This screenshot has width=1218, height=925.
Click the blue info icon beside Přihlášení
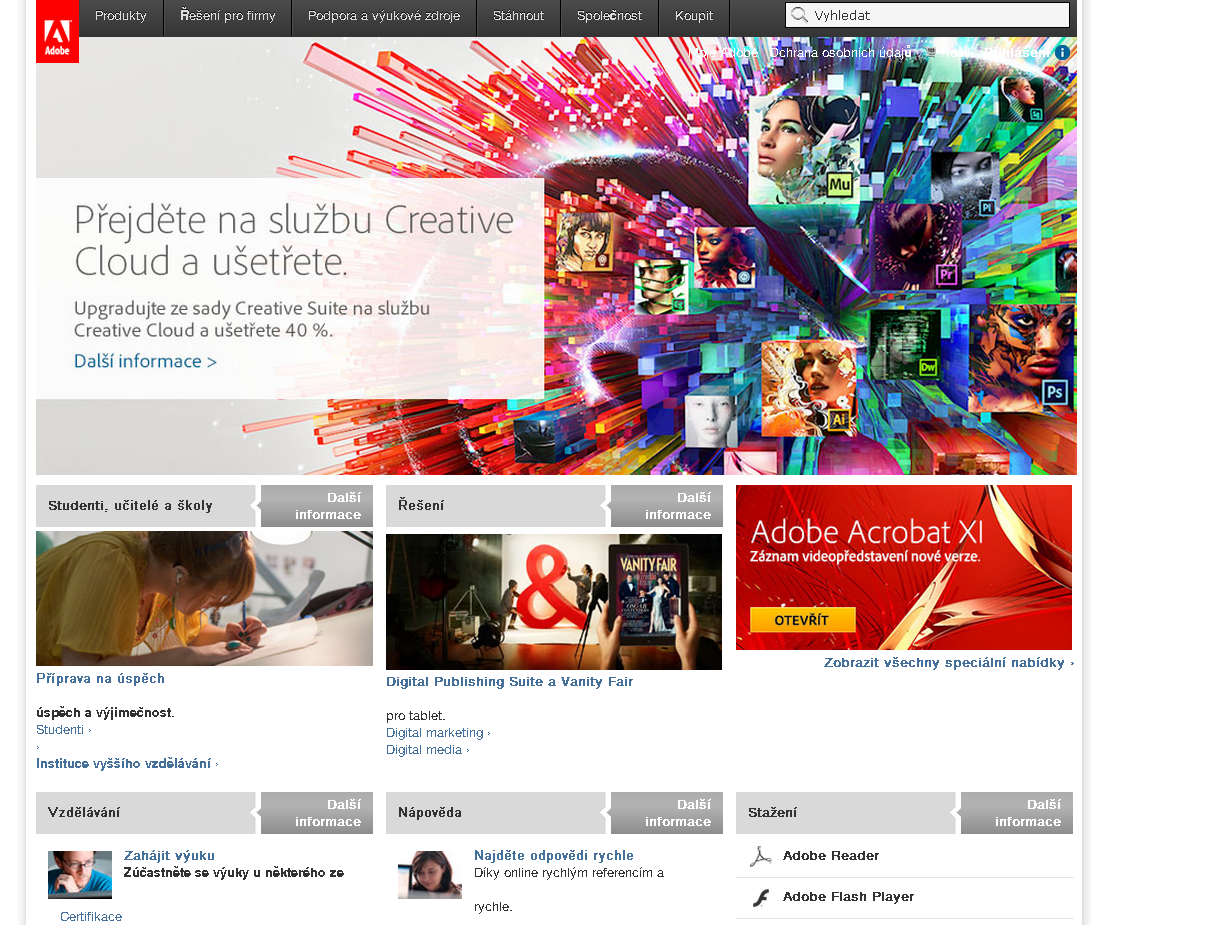pos(1062,52)
